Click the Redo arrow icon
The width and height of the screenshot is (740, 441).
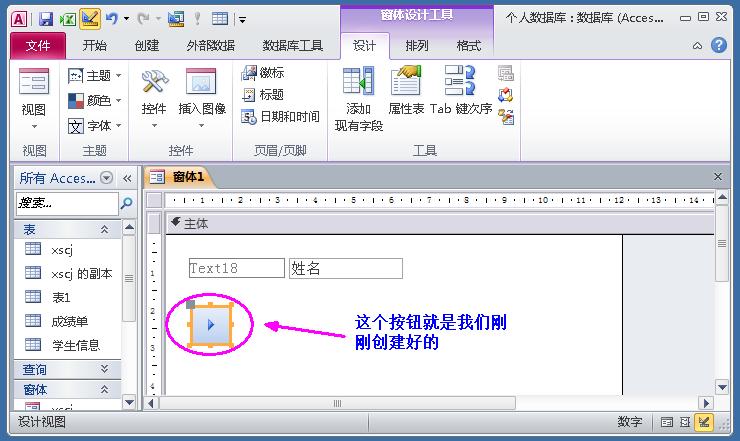tap(143, 19)
